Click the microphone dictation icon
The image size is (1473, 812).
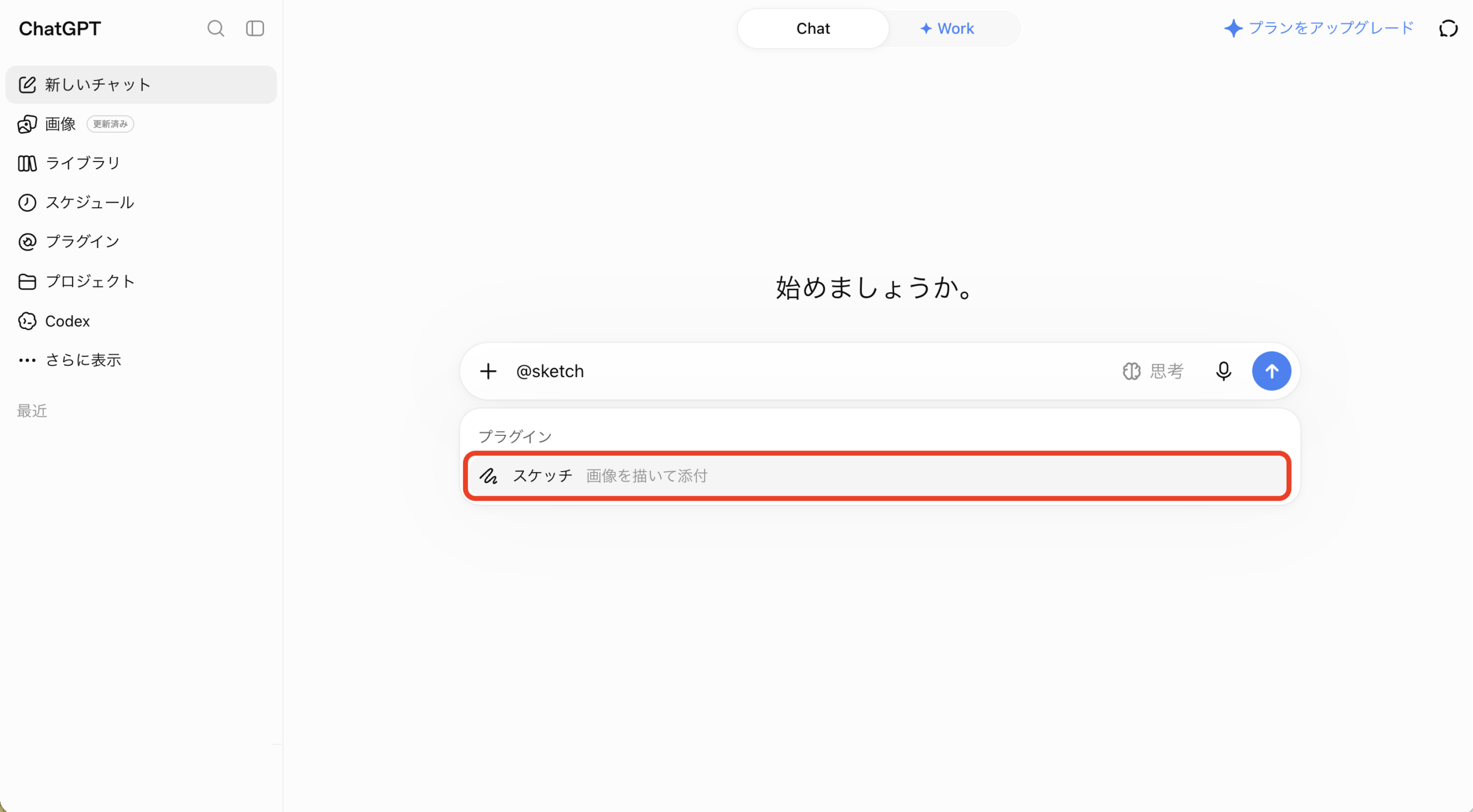coord(1223,371)
